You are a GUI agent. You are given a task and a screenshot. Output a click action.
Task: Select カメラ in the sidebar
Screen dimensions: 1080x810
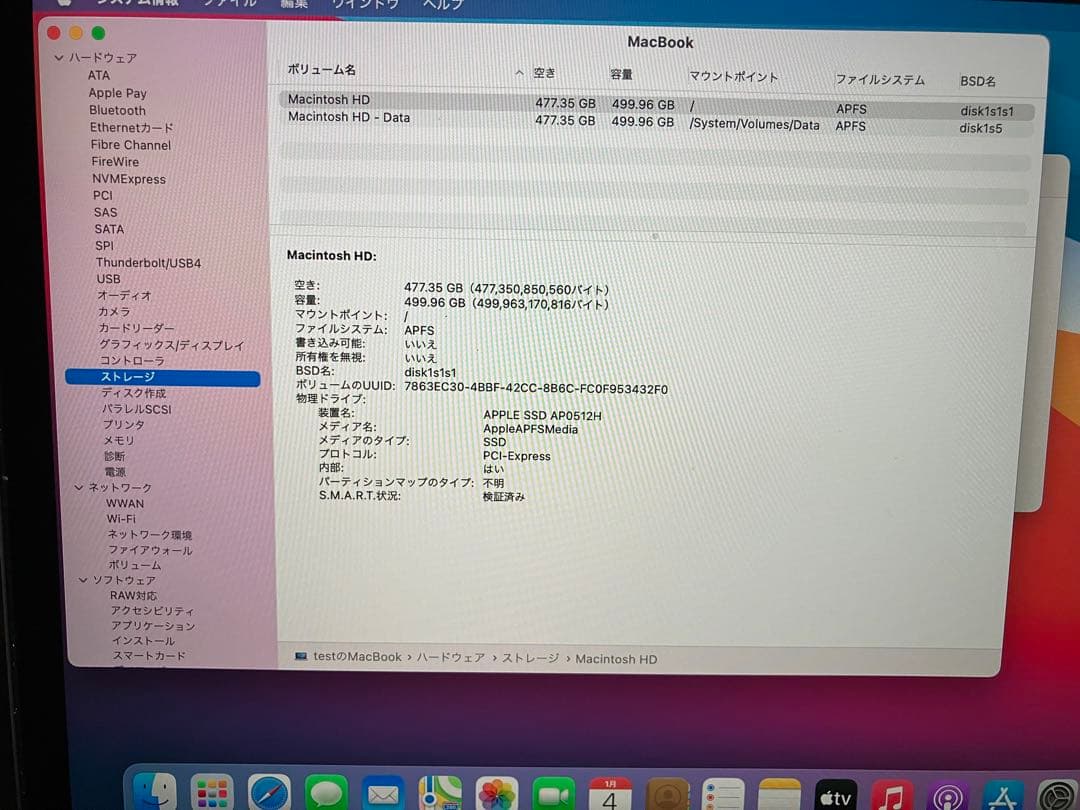pos(114,311)
